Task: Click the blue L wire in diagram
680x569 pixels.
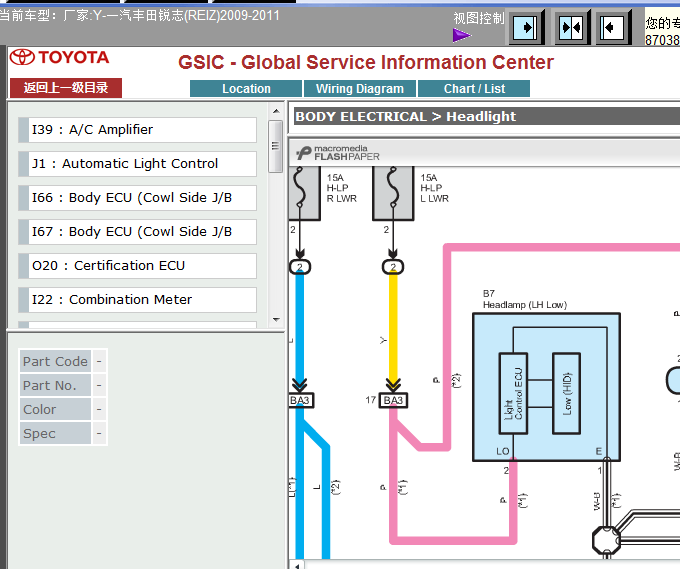Action: [300, 327]
